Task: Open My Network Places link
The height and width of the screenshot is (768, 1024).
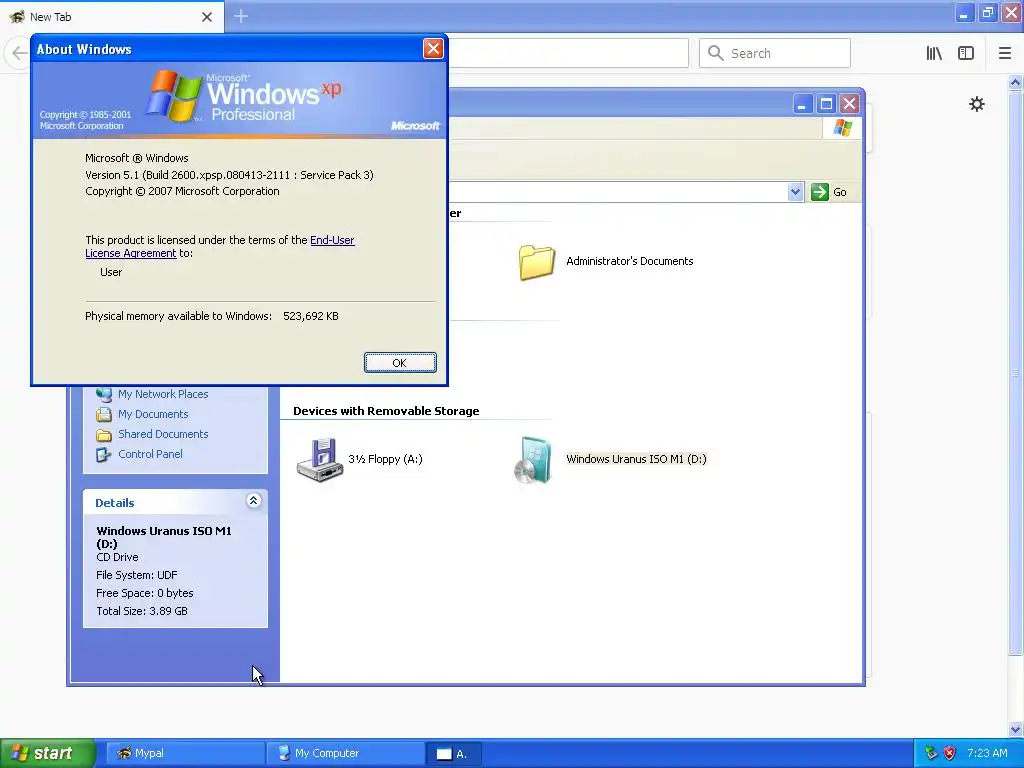Action: click(163, 394)
